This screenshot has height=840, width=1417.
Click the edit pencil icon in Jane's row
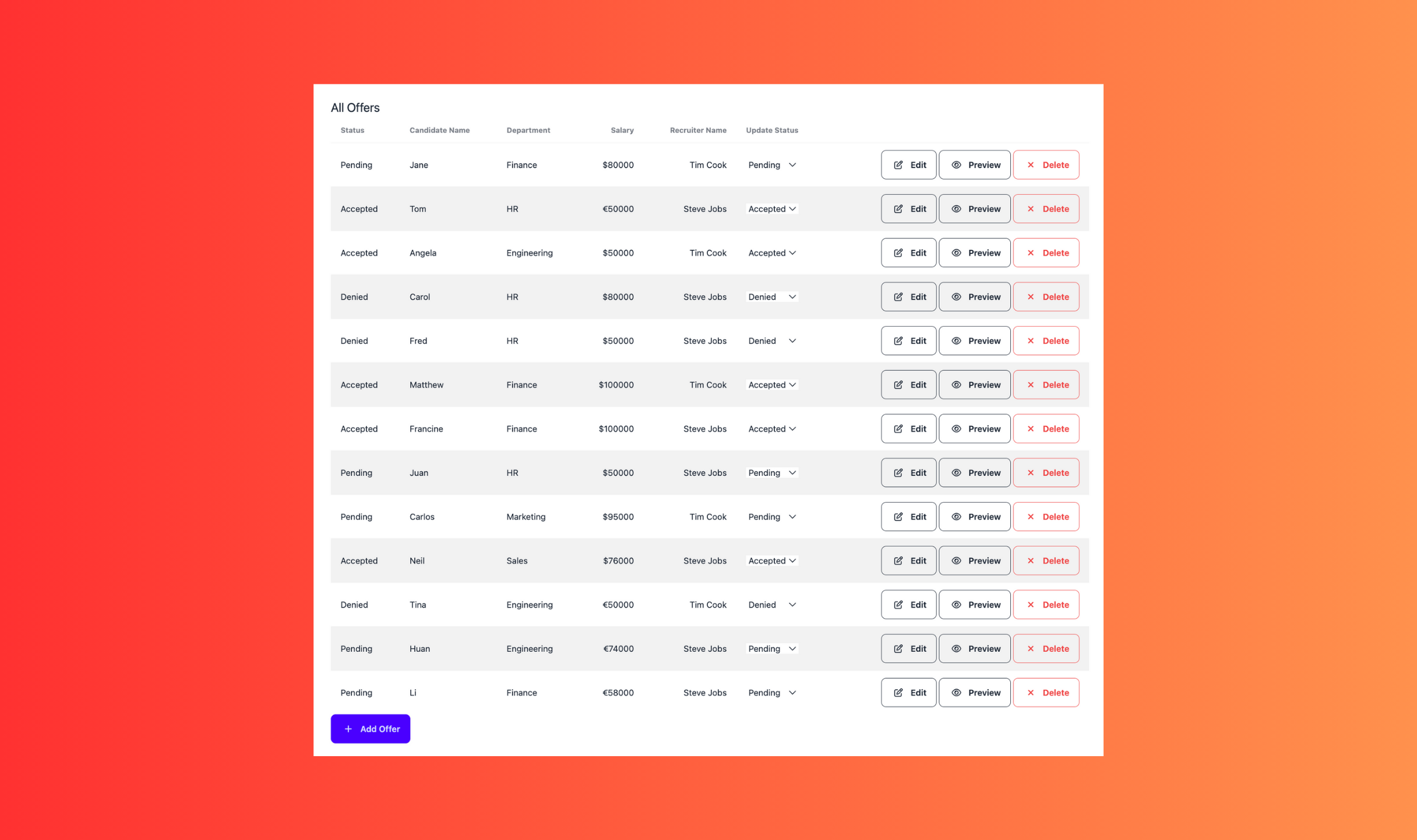pyautogui.click(x=898, y=164)
